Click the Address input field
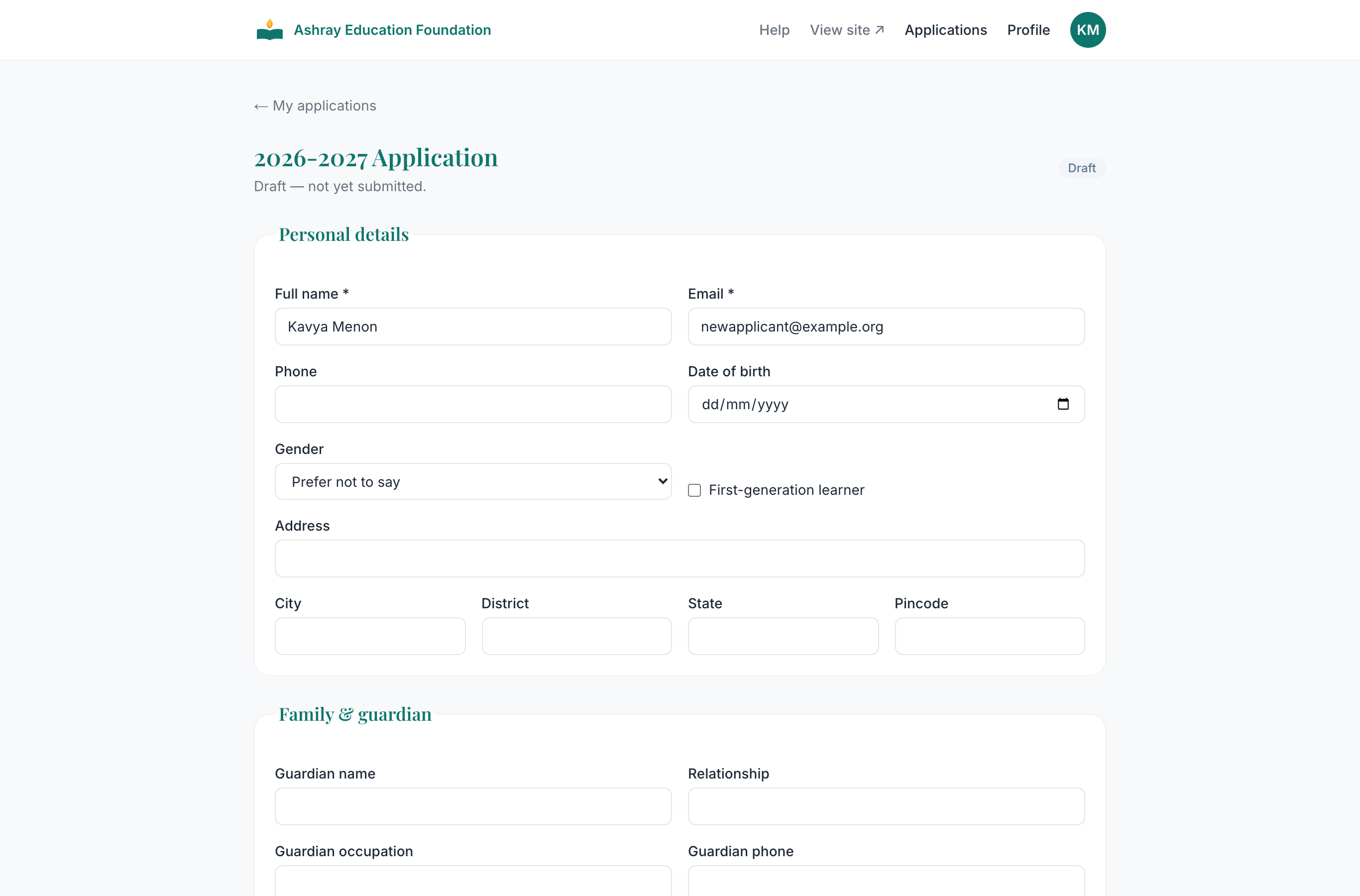This screenshot has height=896, width=1360. coord(680,559)
